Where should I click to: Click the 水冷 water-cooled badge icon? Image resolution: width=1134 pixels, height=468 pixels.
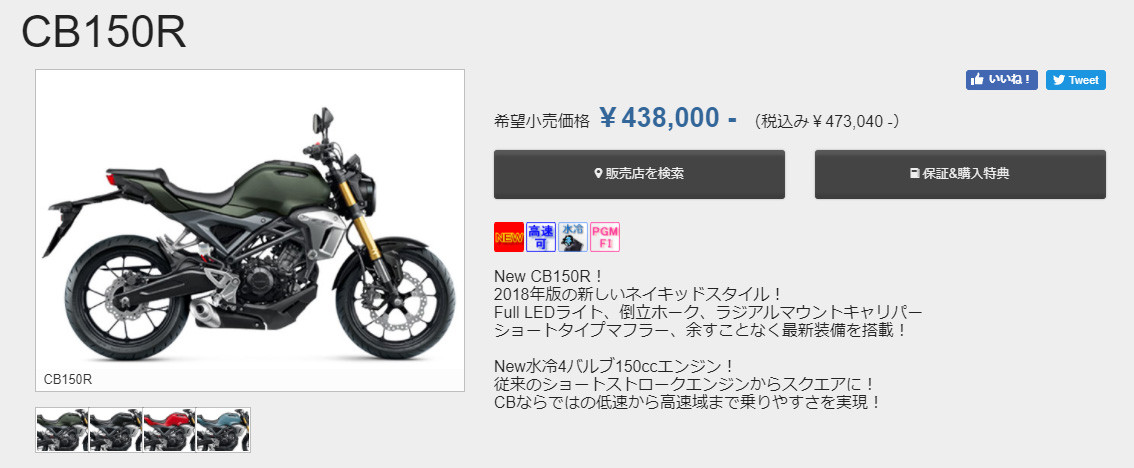coord(573,237)
